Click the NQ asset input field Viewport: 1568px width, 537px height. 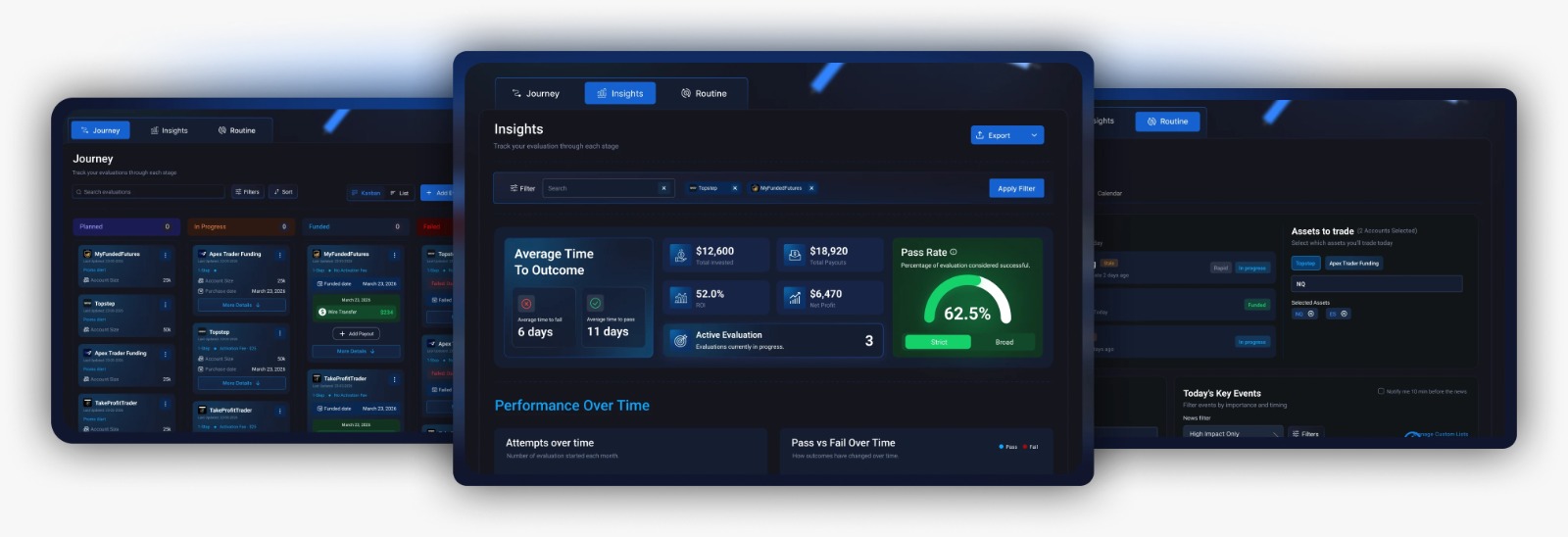[1376, 284]
